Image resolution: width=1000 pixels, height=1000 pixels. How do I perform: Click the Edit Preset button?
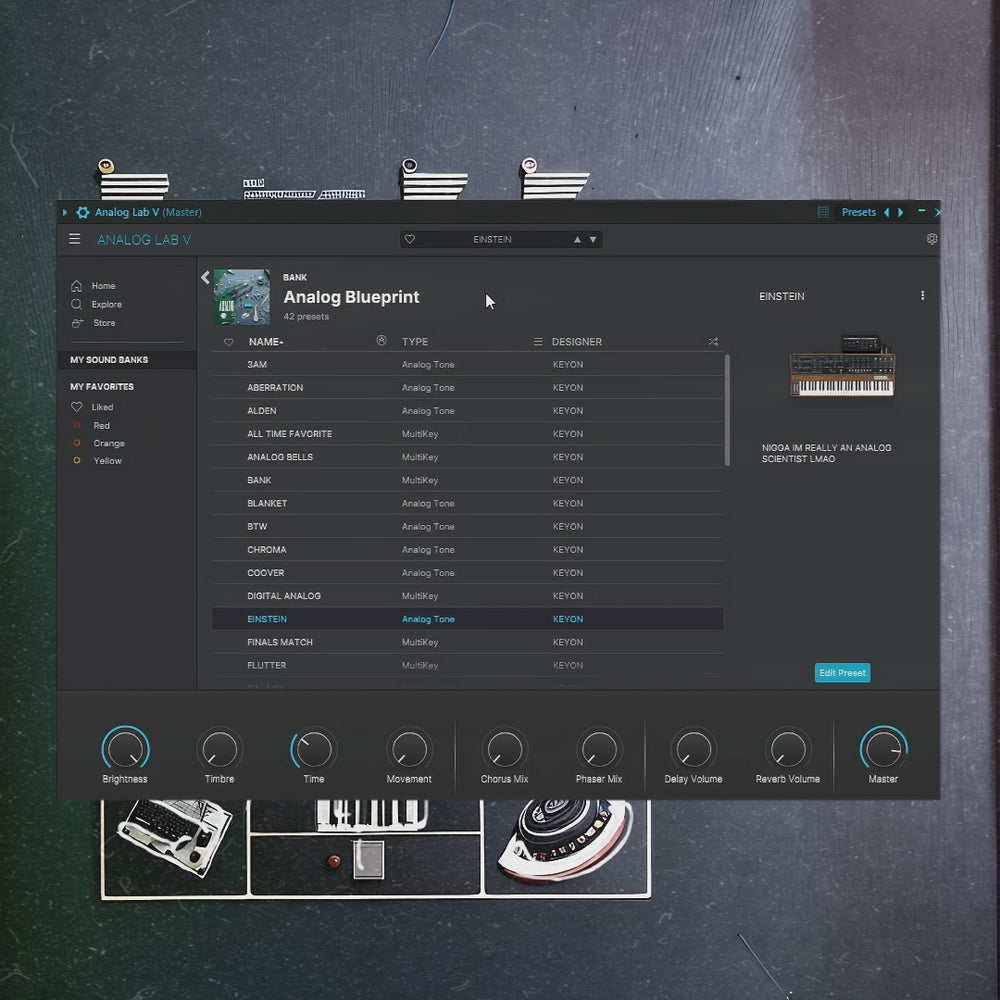[842, 672]
